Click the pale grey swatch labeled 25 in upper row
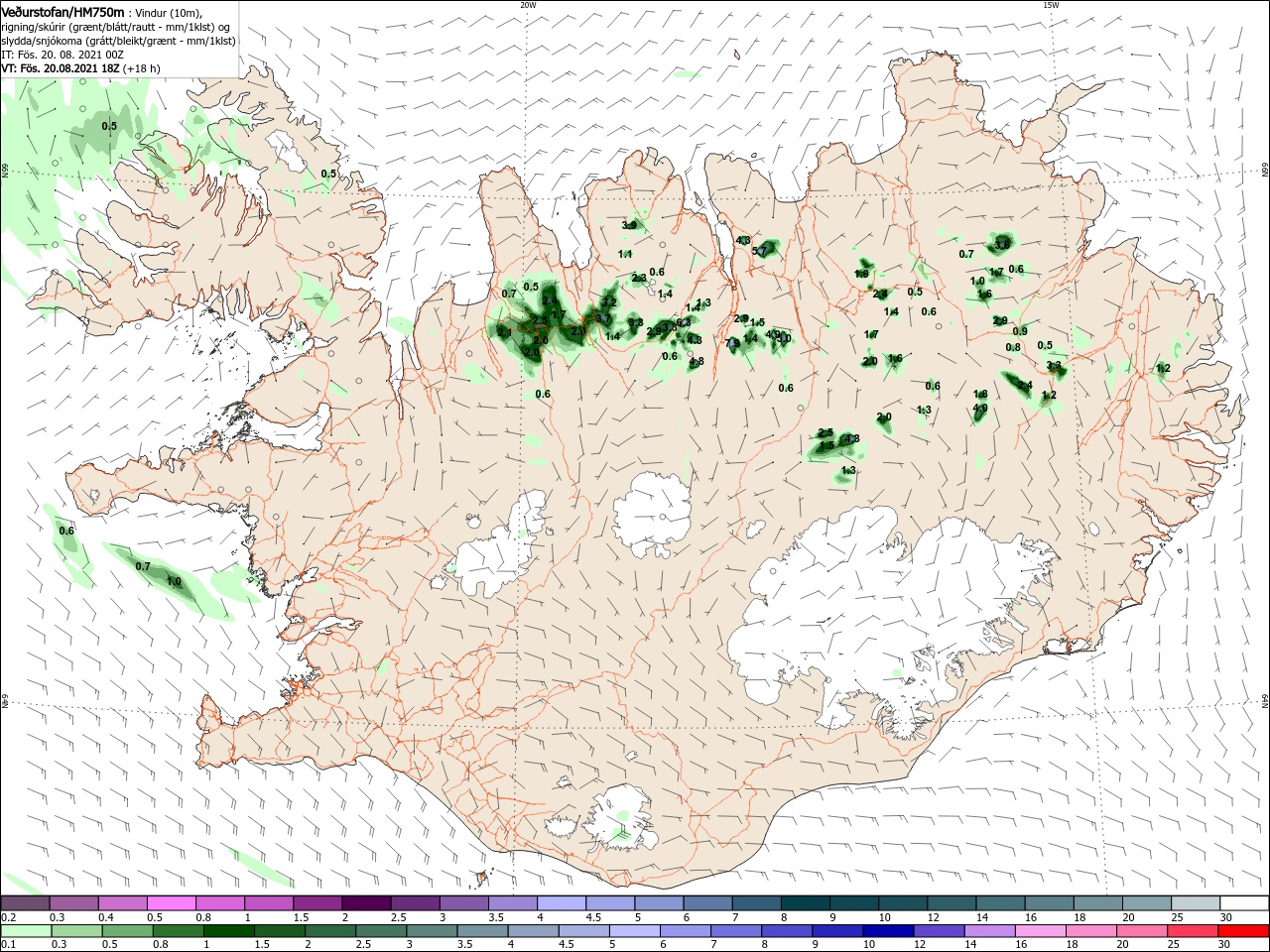 point(1196,903)
